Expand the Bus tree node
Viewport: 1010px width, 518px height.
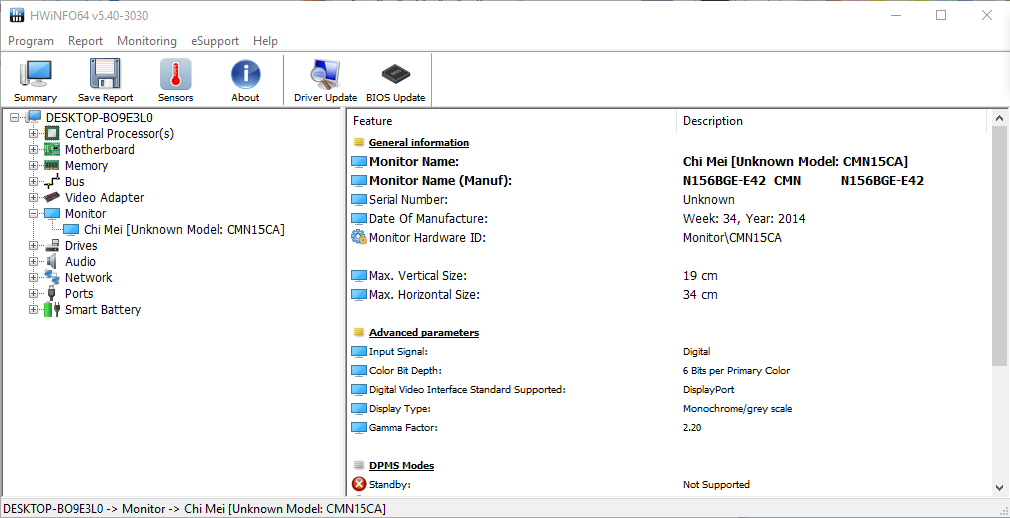34,182
